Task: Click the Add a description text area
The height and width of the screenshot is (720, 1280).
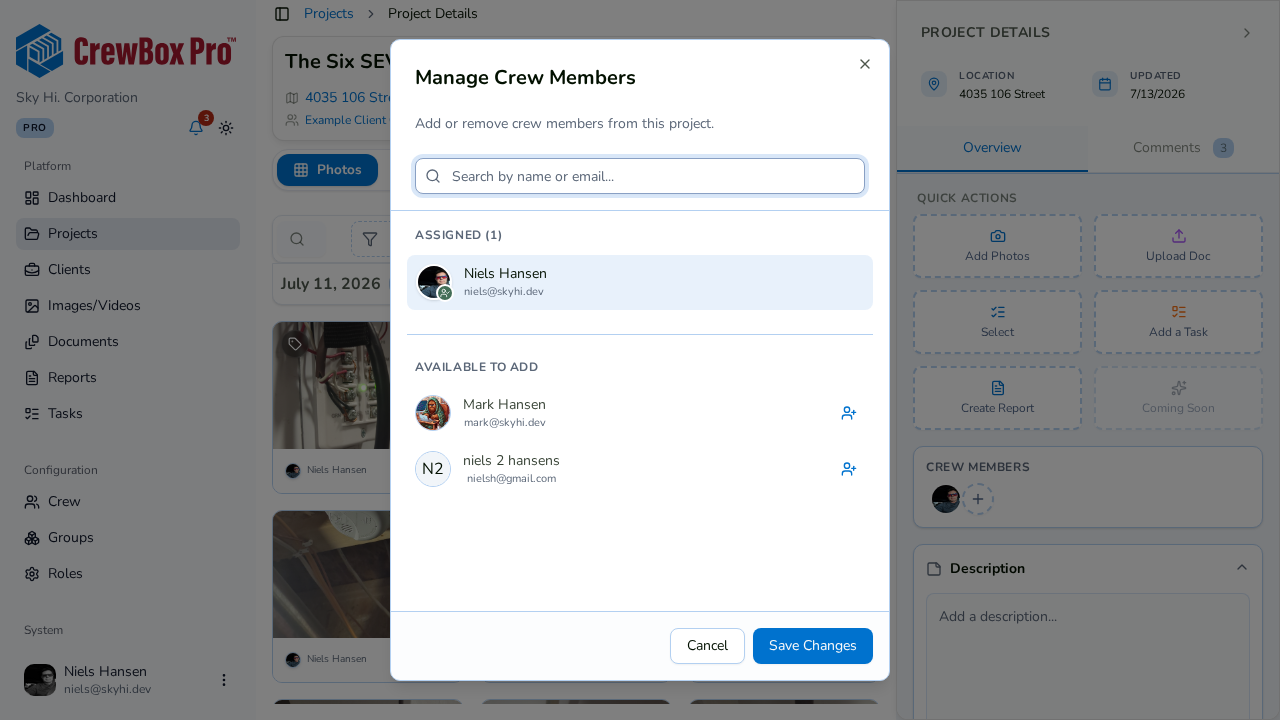Action: tap(1088, 656)
